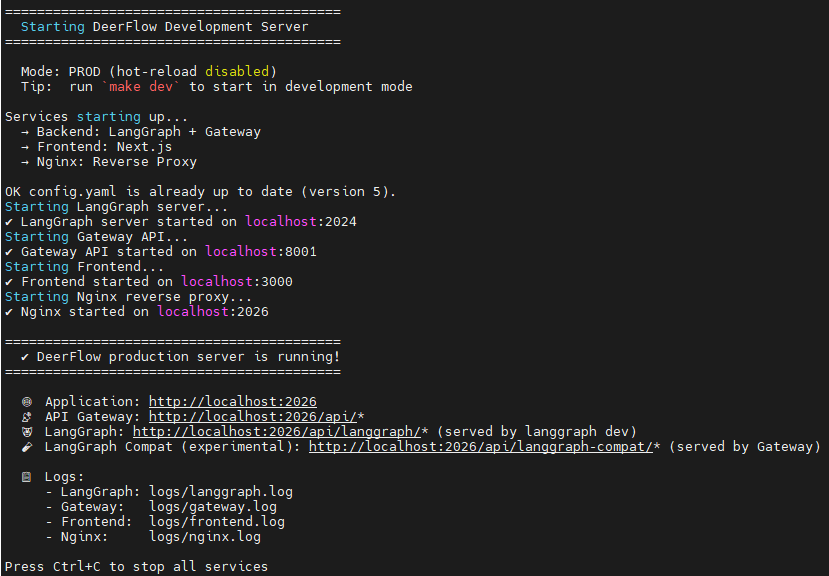Click 'Services starting up...' line
The width and height of the screenshot is (829, 576).
coord(96,116)
